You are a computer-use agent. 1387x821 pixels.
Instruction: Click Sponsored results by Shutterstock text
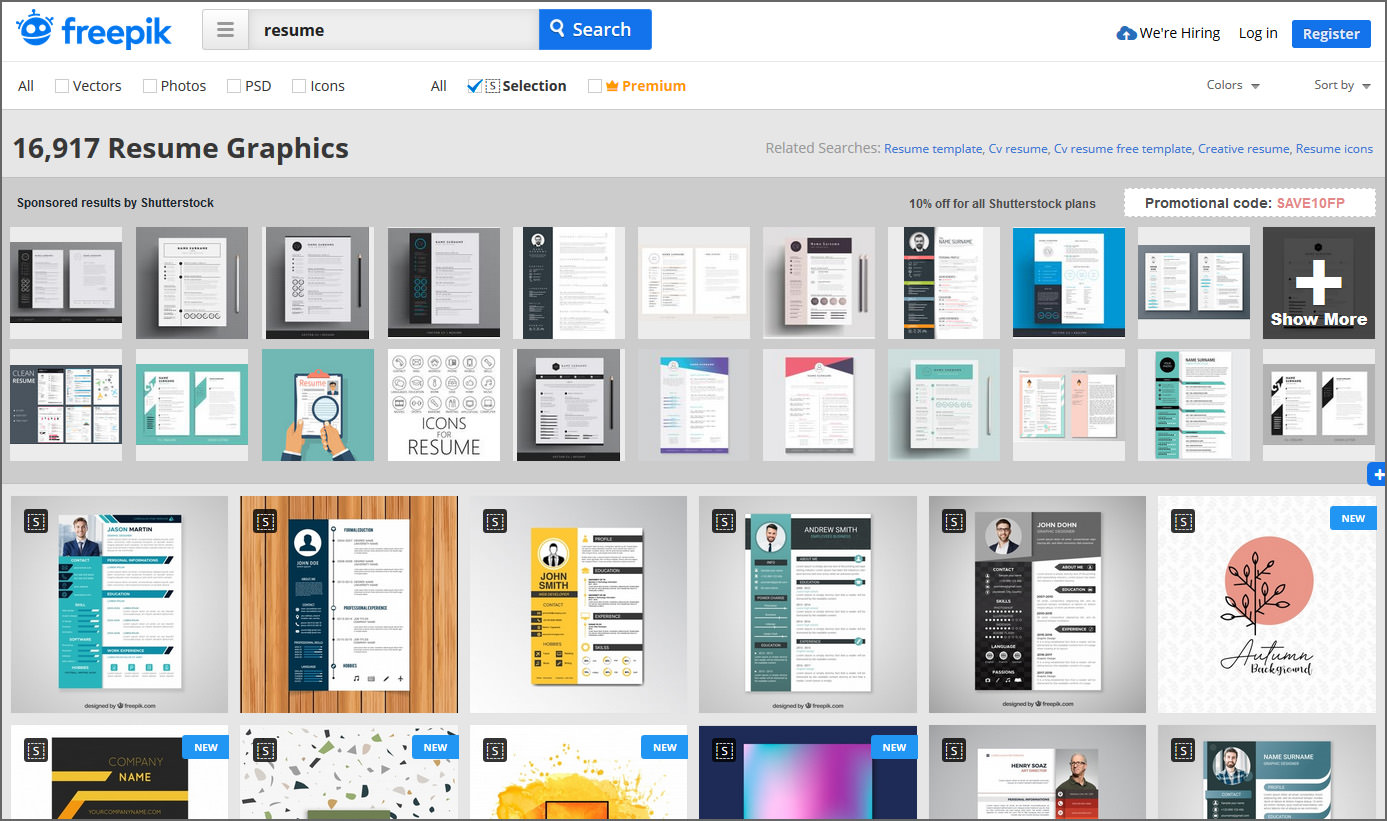tap(115, 203)
